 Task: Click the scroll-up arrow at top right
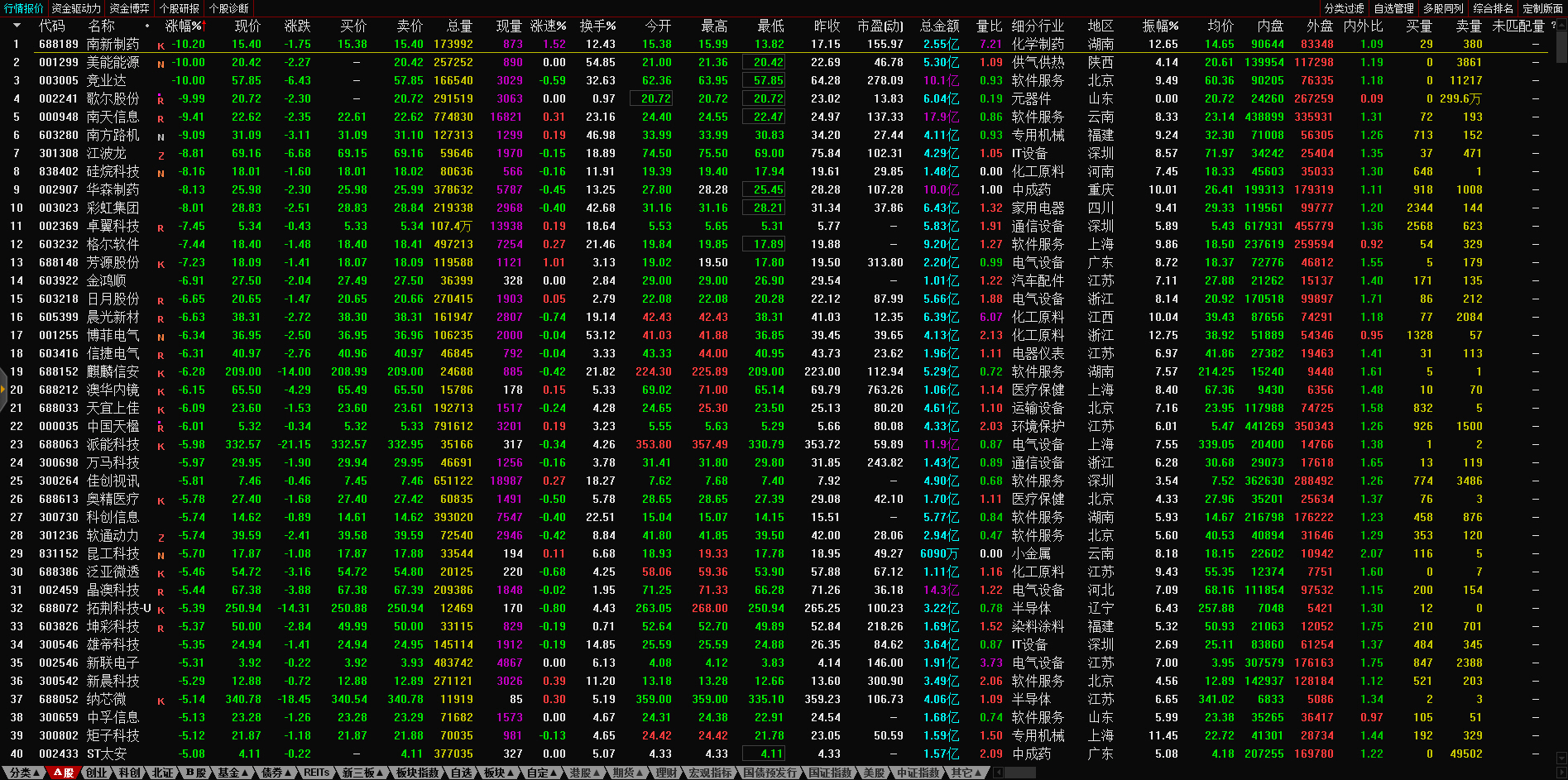coord(1561,25)
